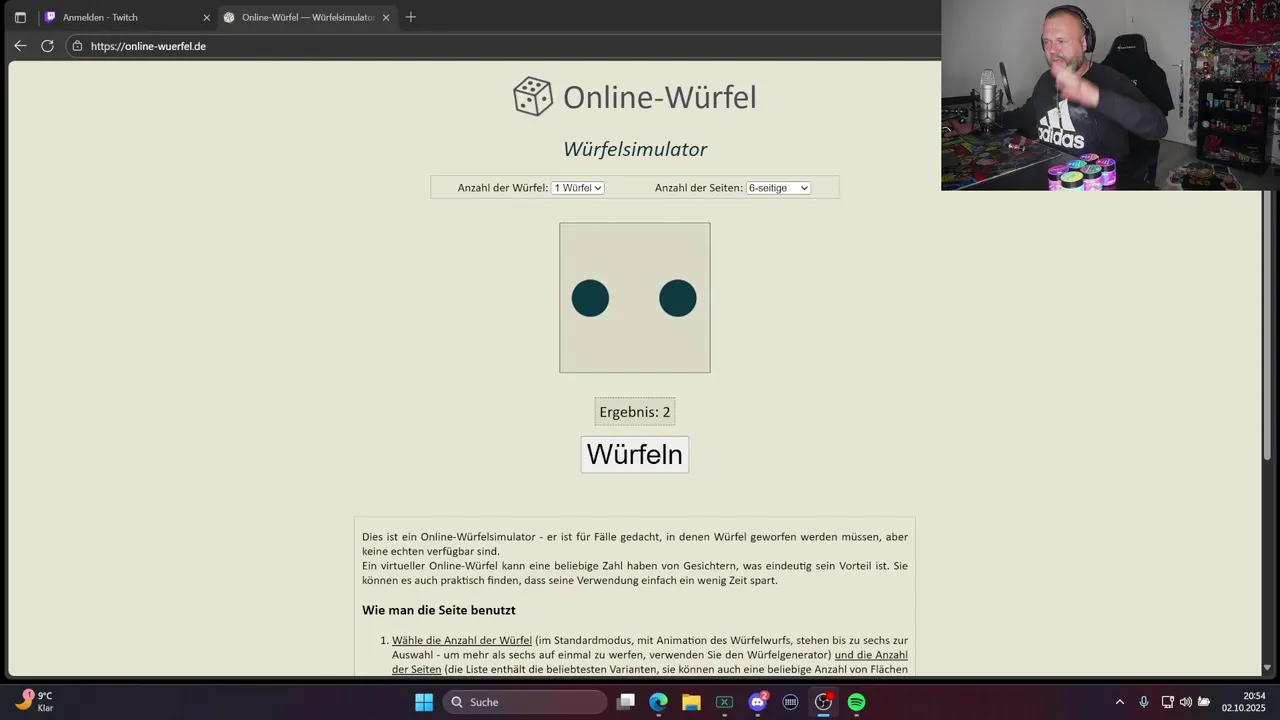The width and height of the screenshot is (1280, 720).
Task: Open the Anzahl der Seiten dropdown
Action: click(778, 188)
